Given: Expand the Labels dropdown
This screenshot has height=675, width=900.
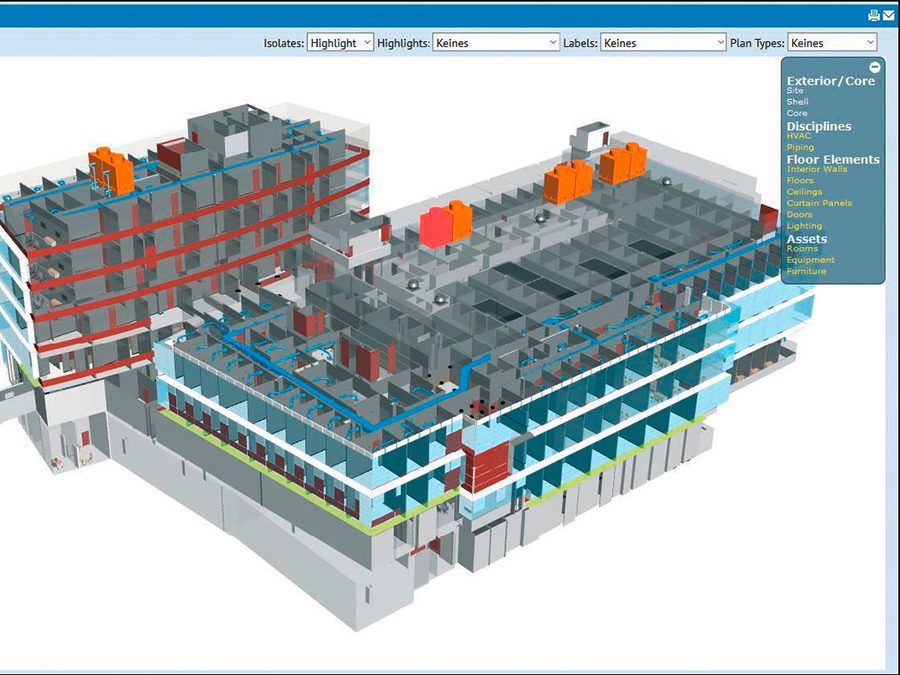Looking at the screenshot, I should click(x=663, y=43).
